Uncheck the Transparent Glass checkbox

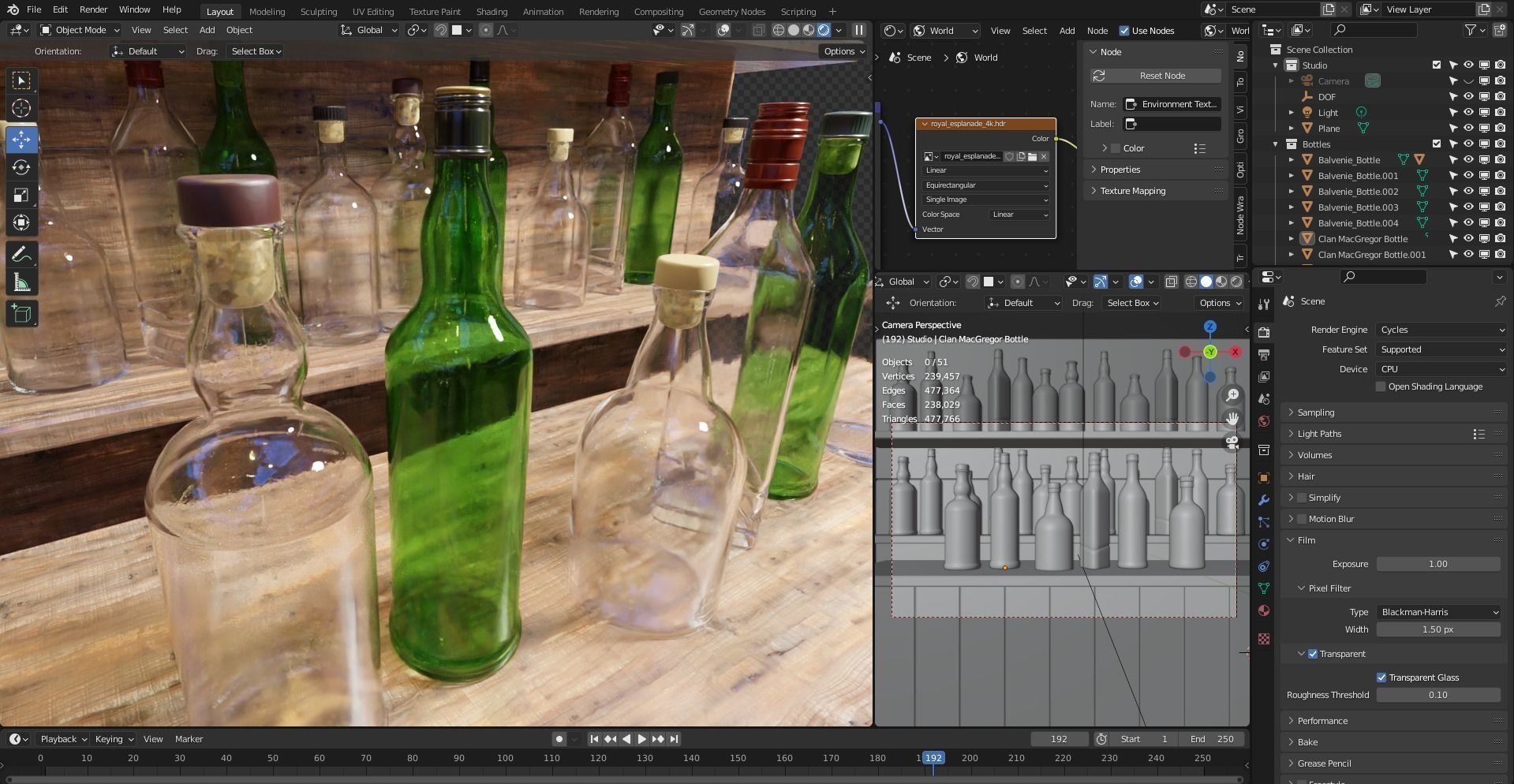tap(1381, 678)
